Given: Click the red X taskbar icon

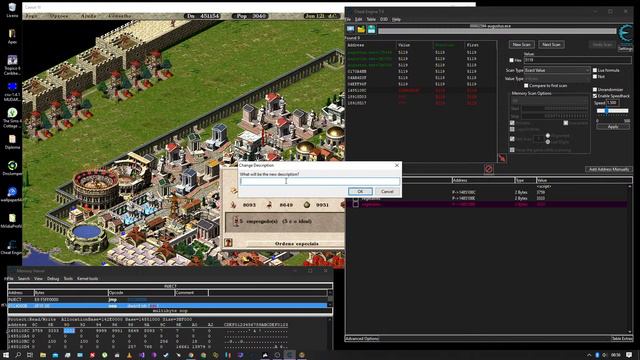Looking at the screenshot, I should pyautogui.click(x=93, y=355).
